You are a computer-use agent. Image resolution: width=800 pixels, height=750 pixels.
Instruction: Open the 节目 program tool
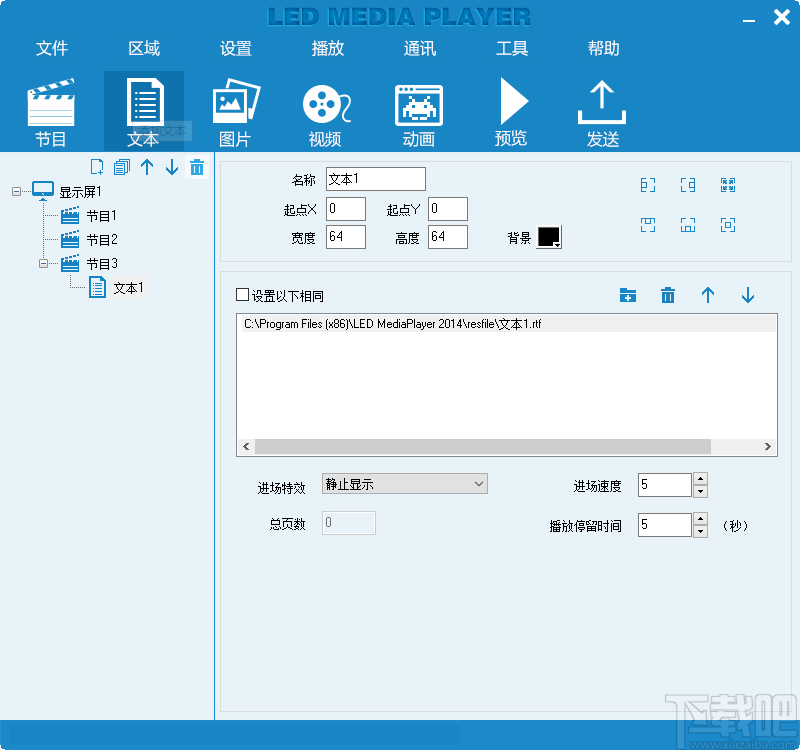coord(50,110)
